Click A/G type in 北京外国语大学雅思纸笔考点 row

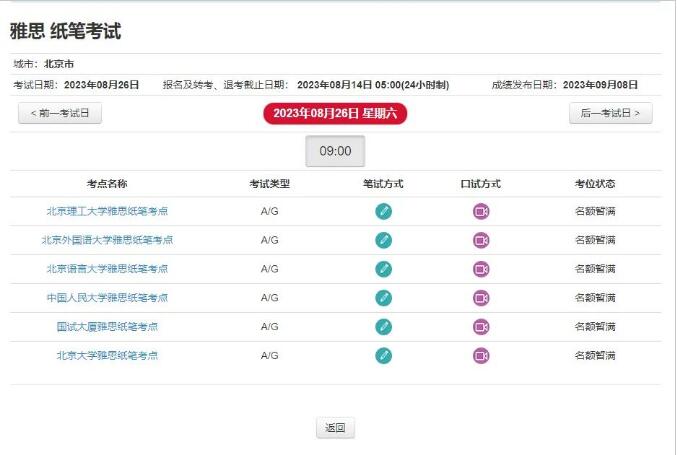pyautogui.click(x=270, y=240)
